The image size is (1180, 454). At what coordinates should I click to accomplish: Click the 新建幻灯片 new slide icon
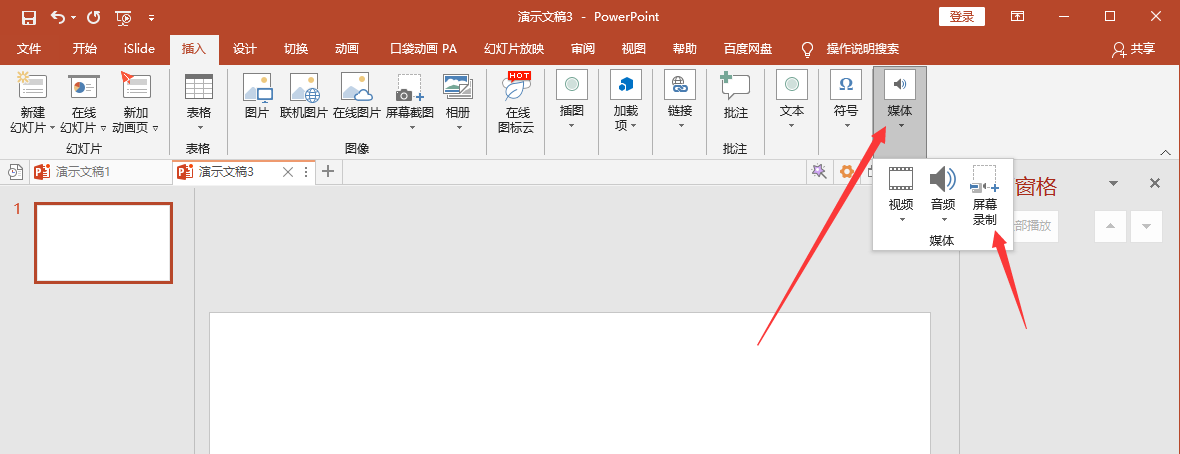click(32, 87)
